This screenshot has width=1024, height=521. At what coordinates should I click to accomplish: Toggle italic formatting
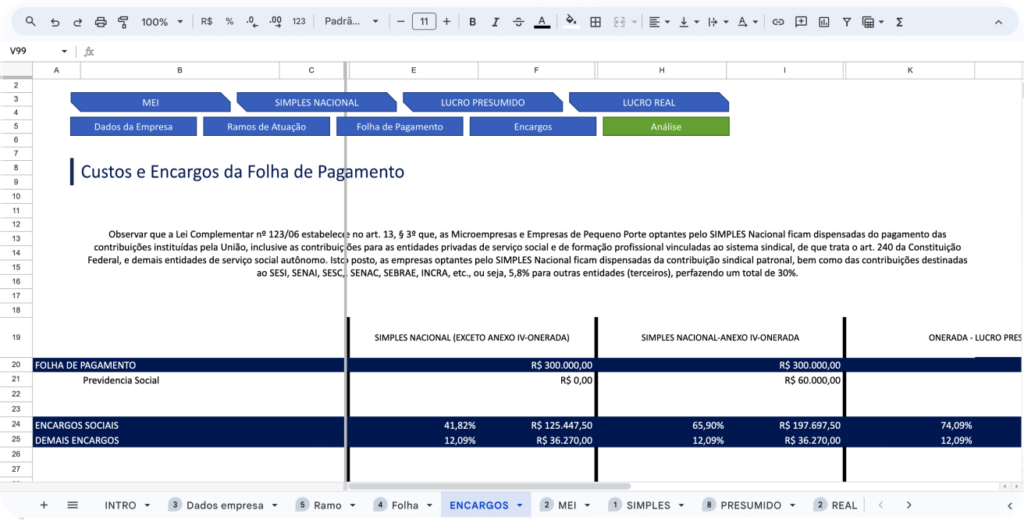click(495, 22)
